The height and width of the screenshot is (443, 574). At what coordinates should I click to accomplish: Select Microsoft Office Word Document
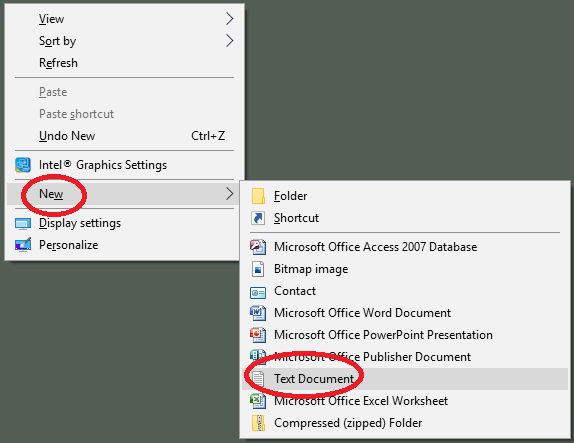click(405, 313)
